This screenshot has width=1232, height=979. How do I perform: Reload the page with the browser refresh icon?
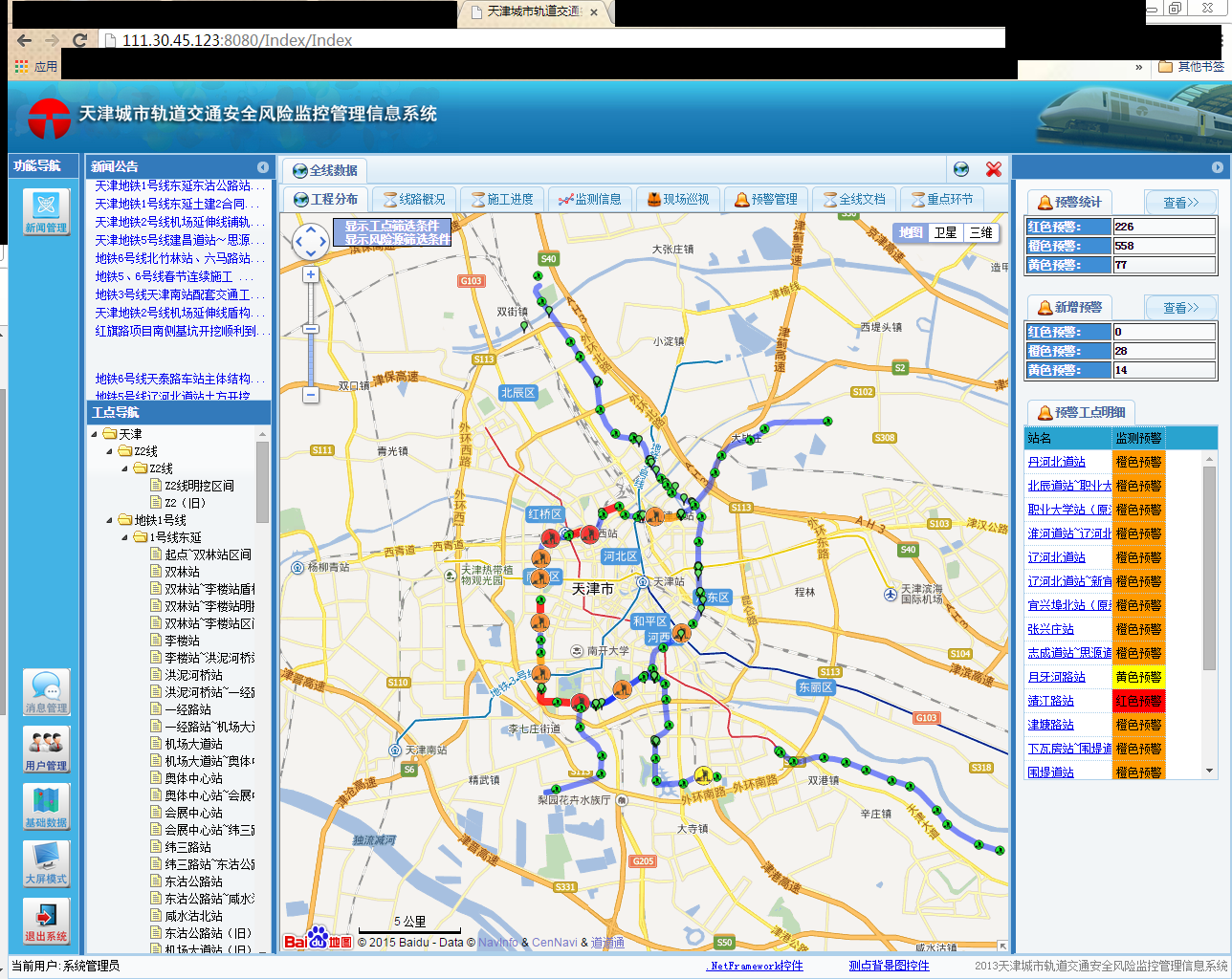coord(80,40)
